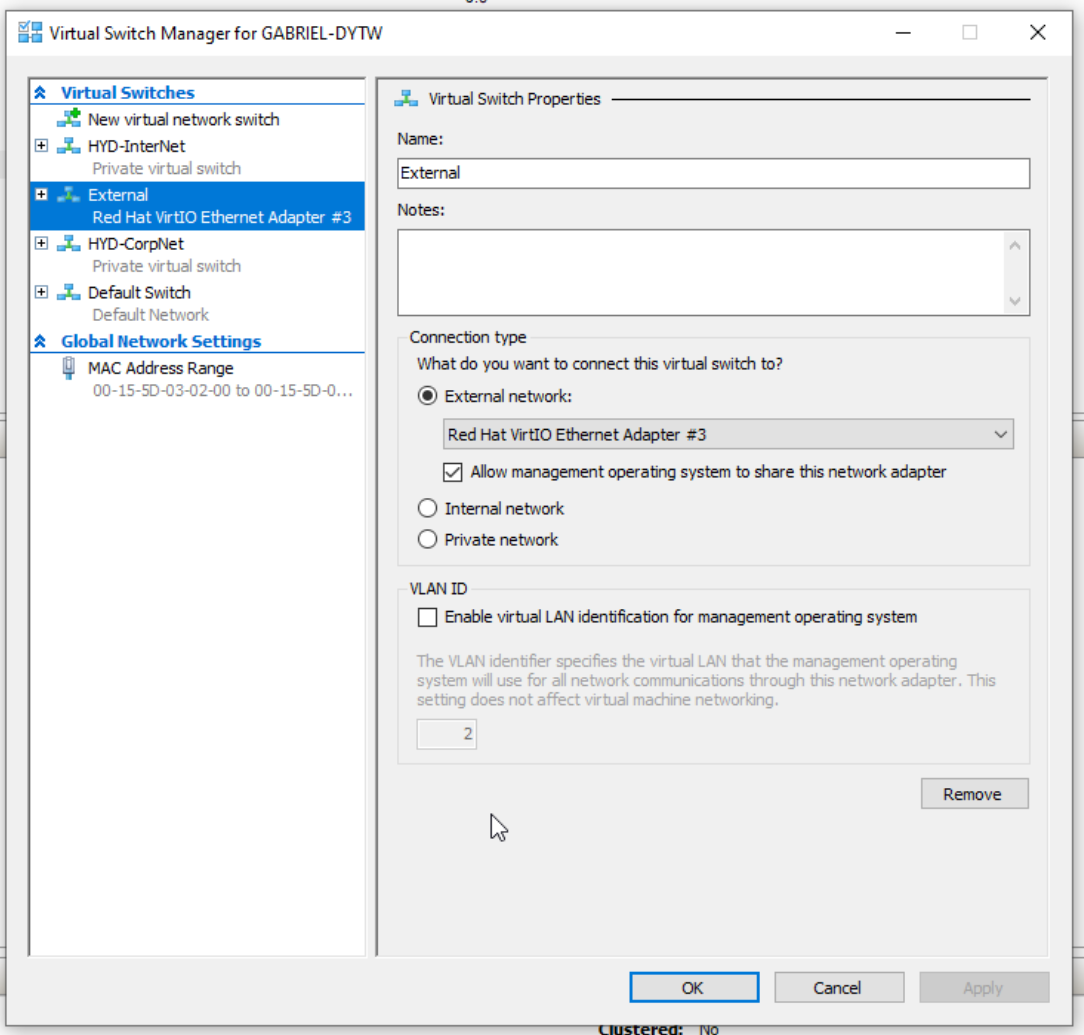Screen dimensions: 1084x1035
Task: Click the Default Switch icon
Action: (x=68, y=292)
